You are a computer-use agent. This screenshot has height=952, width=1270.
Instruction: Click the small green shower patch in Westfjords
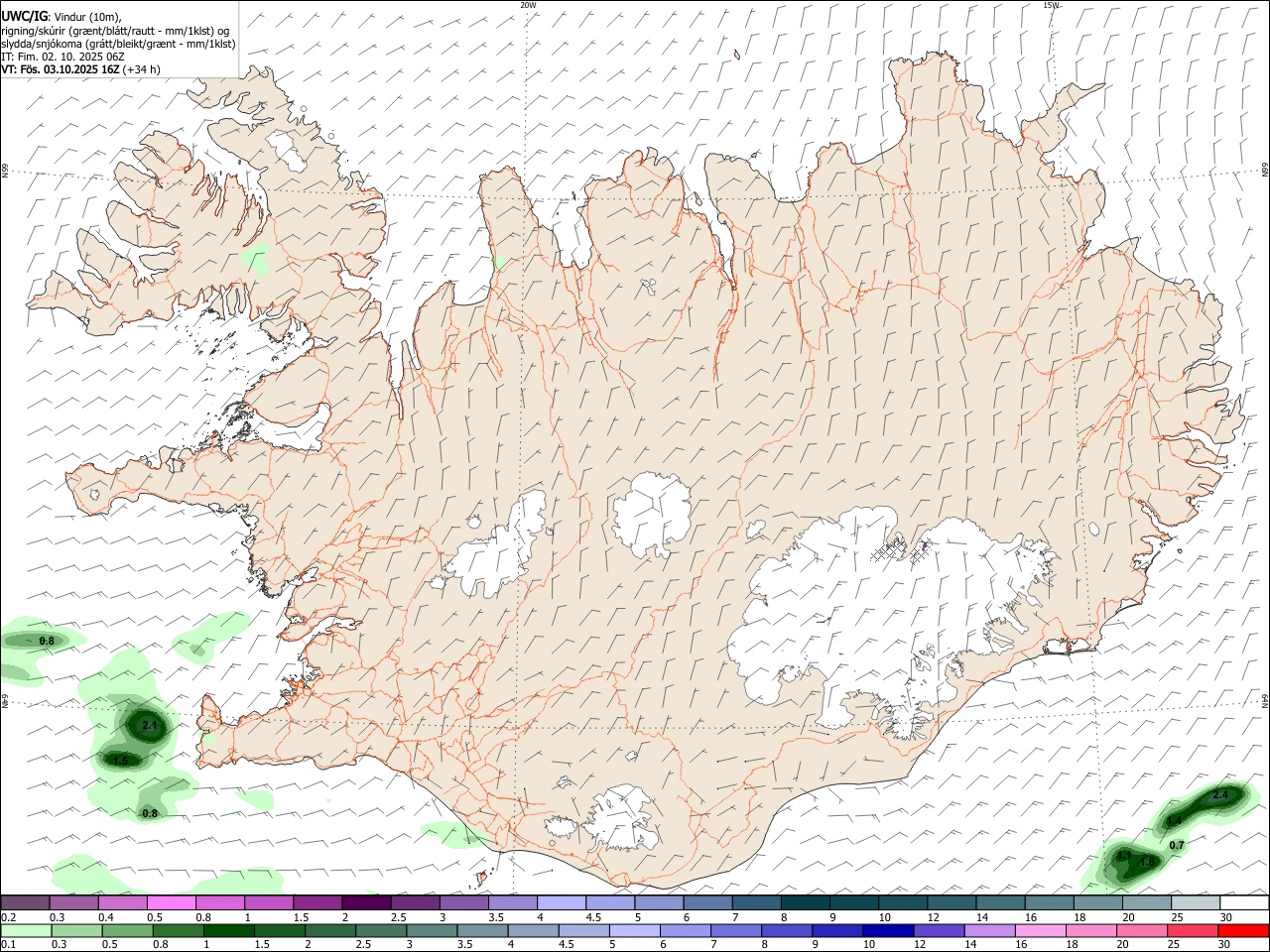256,260
